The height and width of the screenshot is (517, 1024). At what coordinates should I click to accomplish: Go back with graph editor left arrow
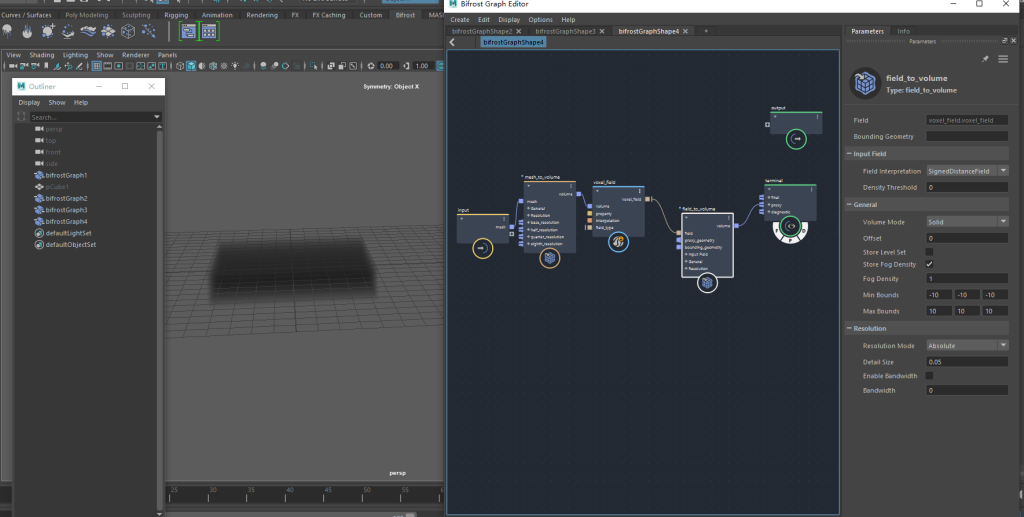pos(452,42)
